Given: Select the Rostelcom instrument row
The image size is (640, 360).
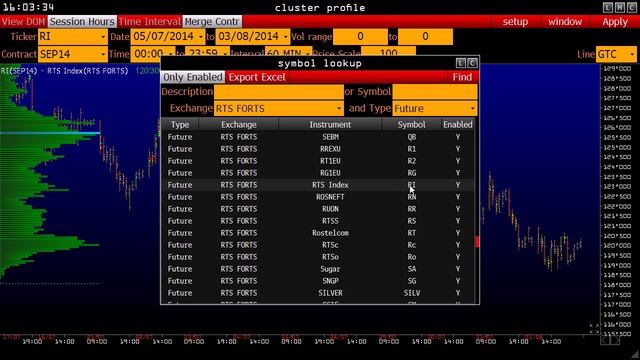Looking at the screenshot, I should click(318, 233).
